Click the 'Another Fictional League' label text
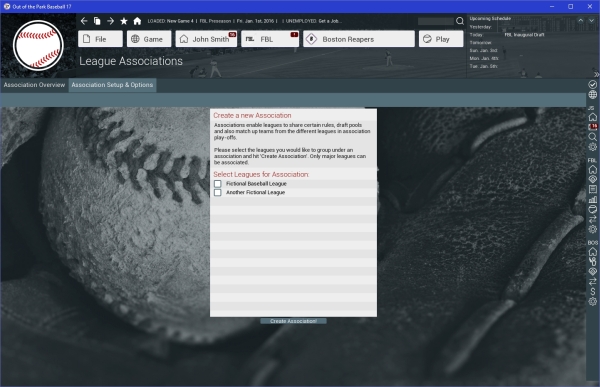The height and width of the screenshot is (387, 600). [255, 193]
